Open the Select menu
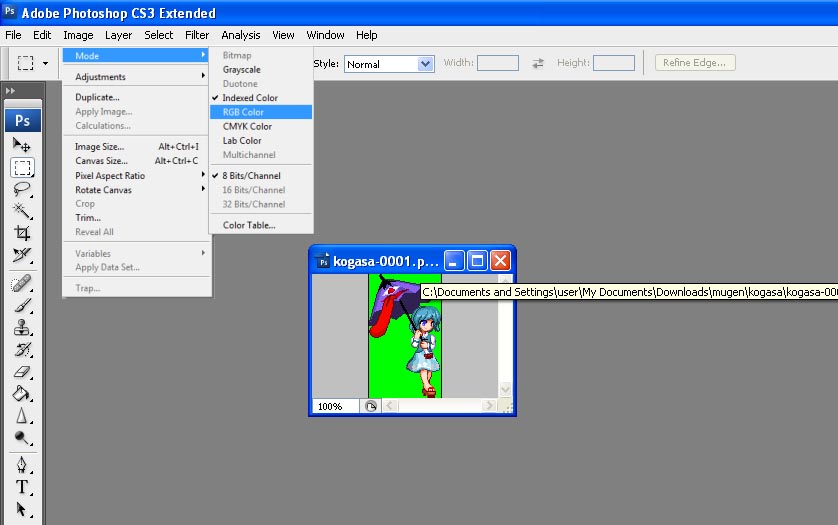 click(159, 35)
